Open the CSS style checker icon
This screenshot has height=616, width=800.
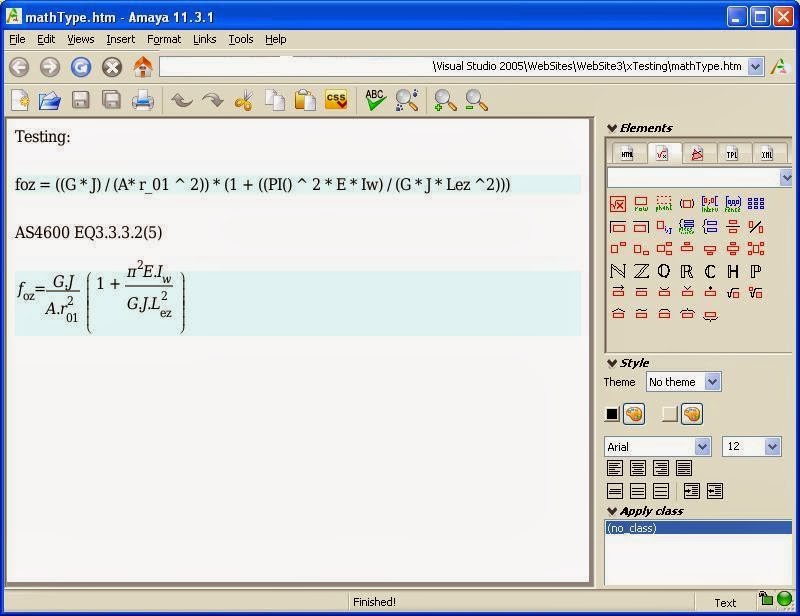(x=336, y=100)
